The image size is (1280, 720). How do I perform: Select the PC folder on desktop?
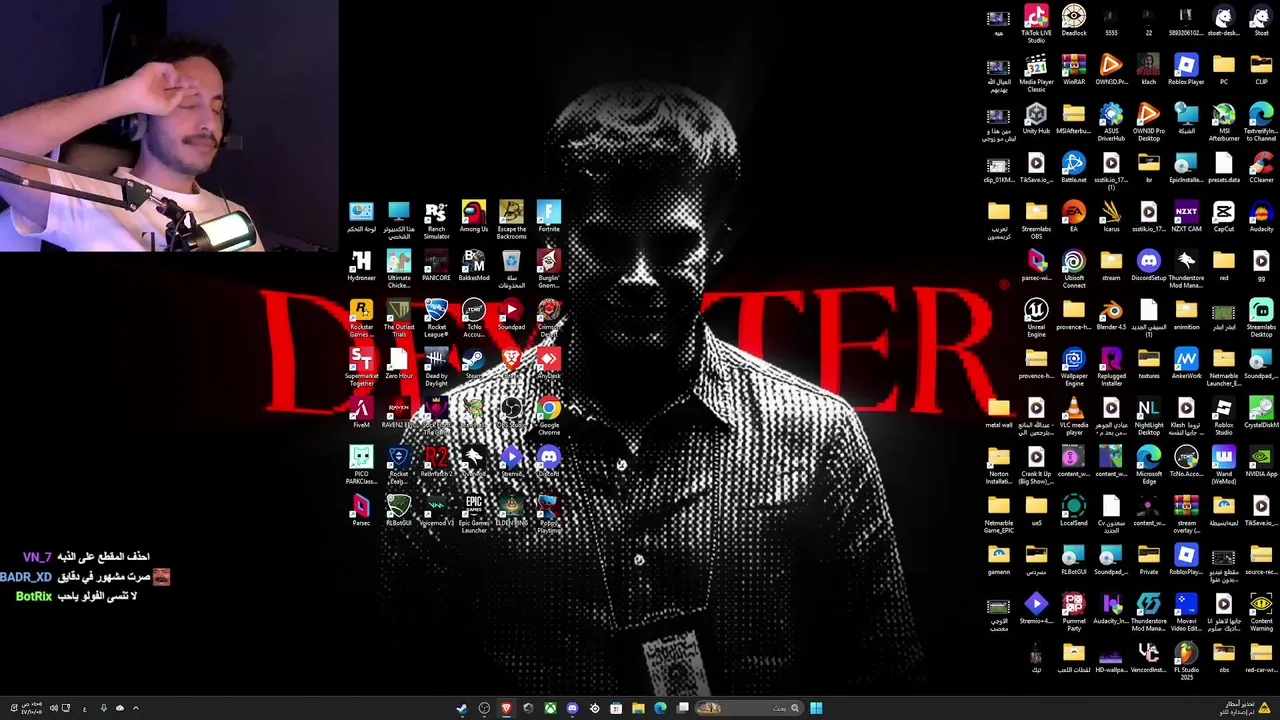coord(1224,70)
